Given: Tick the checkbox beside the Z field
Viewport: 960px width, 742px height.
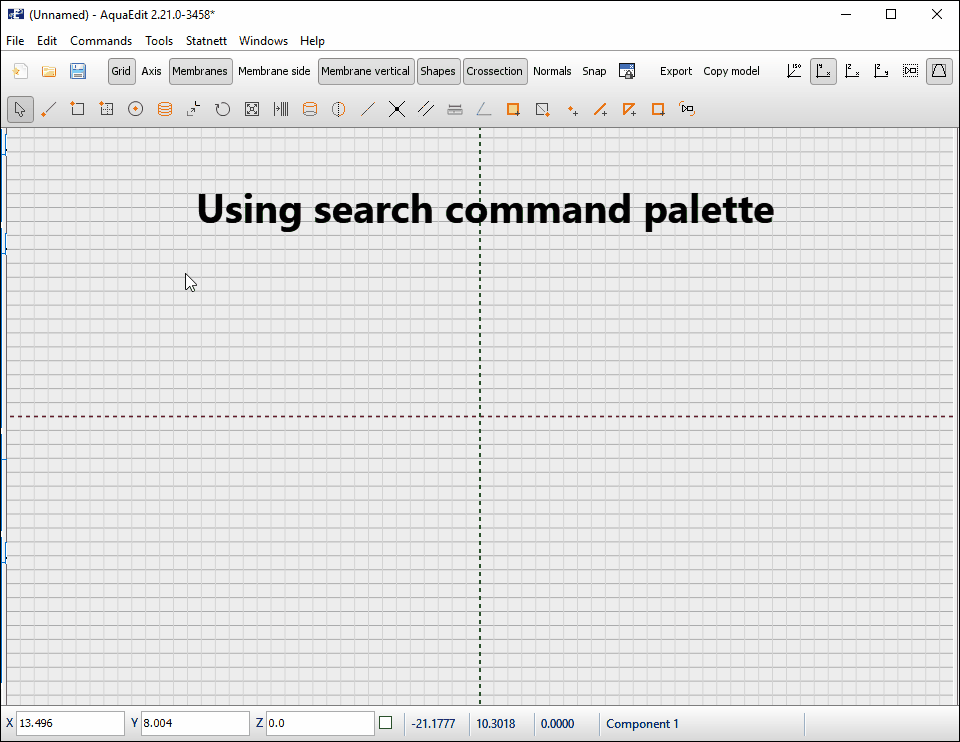Looking at the screenshot, I should 386,723.
